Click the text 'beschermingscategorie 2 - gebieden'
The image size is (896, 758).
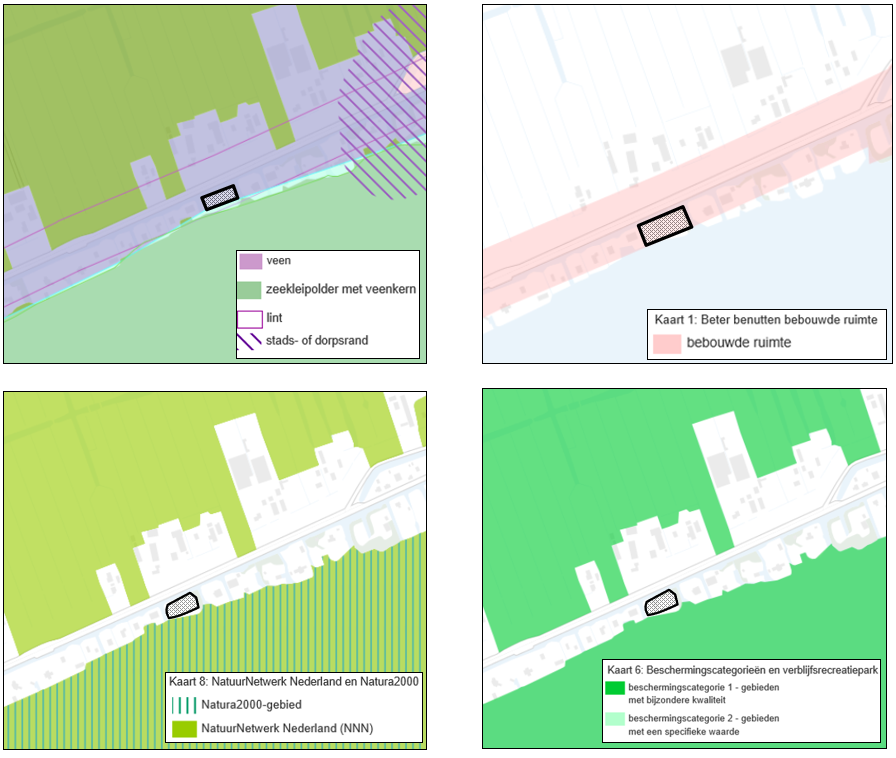pyautogui.click(x=703, y=719)
